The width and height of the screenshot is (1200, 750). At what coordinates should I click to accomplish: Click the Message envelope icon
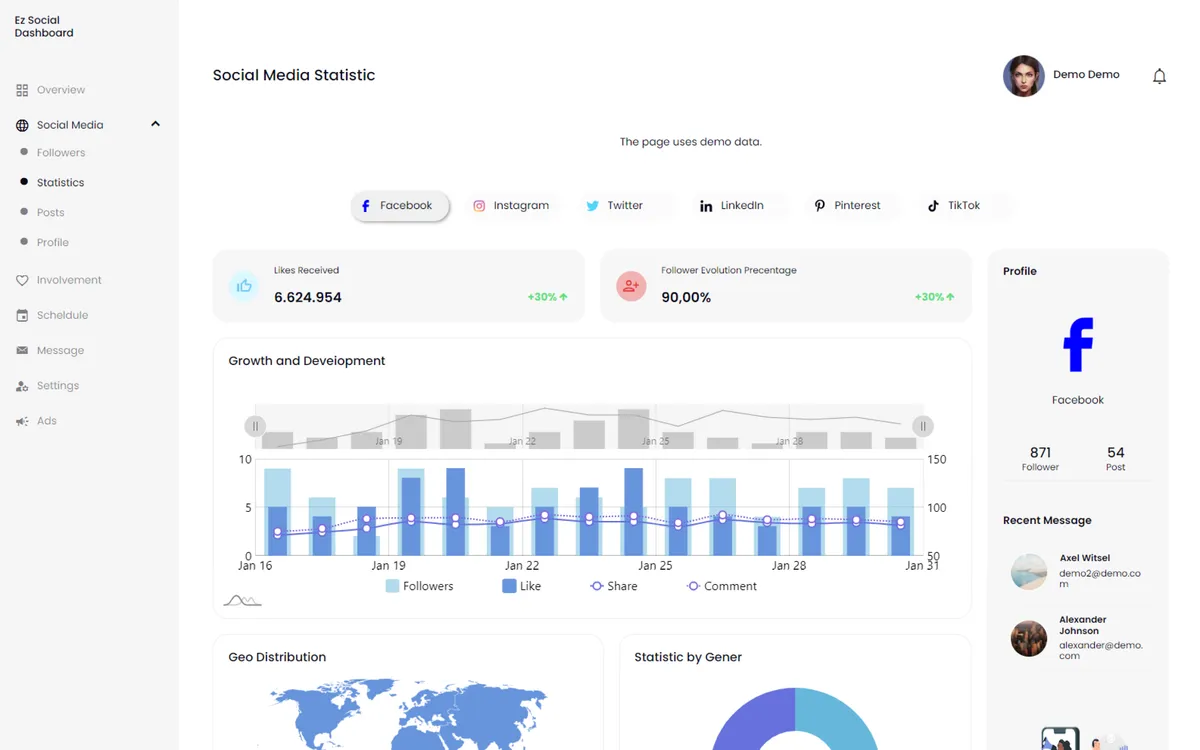tap(22, 351)
